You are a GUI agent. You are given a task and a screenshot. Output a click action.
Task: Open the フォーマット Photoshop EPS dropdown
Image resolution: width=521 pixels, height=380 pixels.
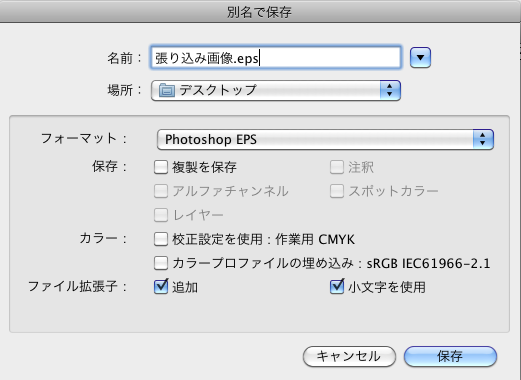click(325, 139)
